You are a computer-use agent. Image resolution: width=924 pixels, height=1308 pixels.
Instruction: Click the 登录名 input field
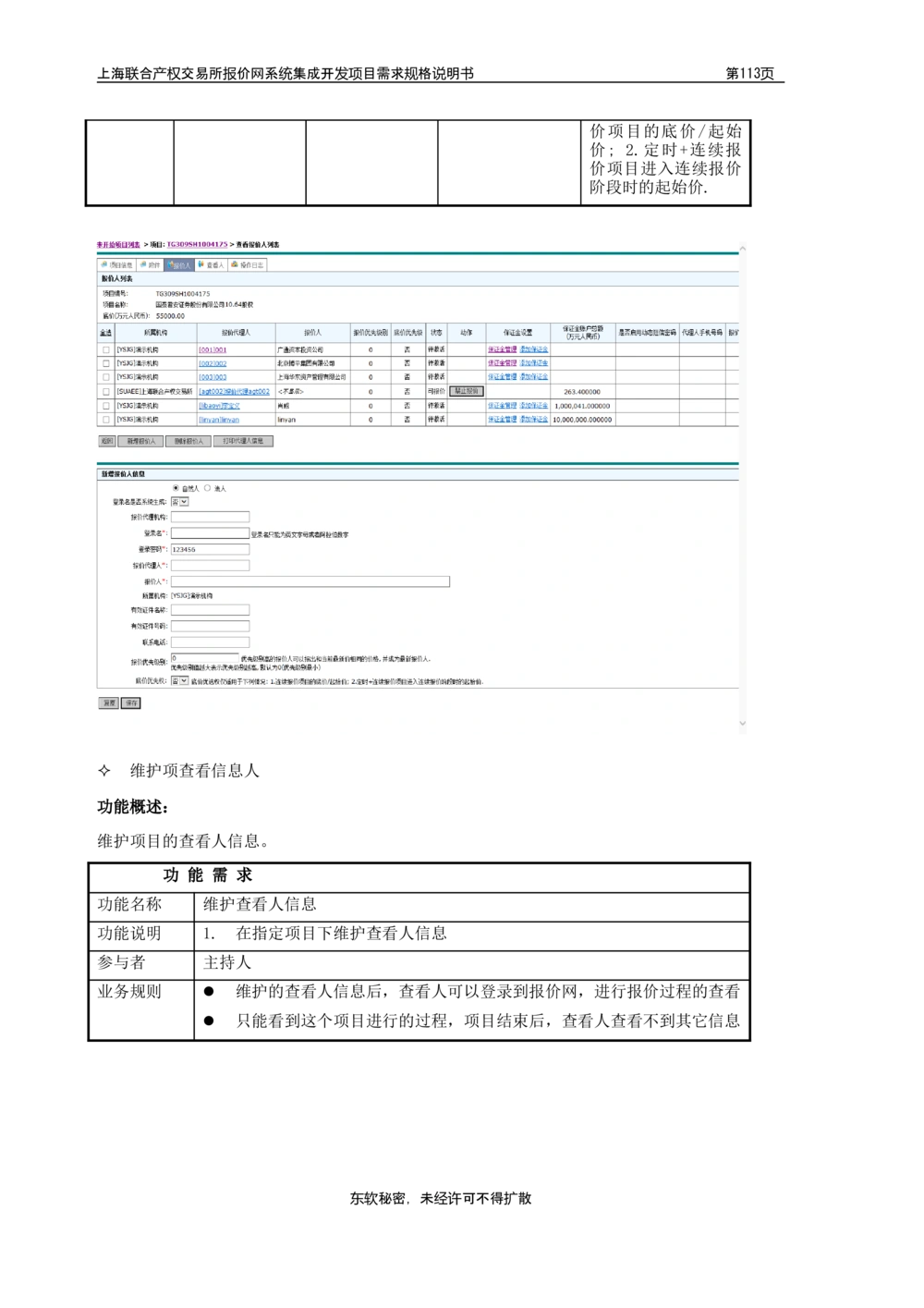(x=210, y=533)
